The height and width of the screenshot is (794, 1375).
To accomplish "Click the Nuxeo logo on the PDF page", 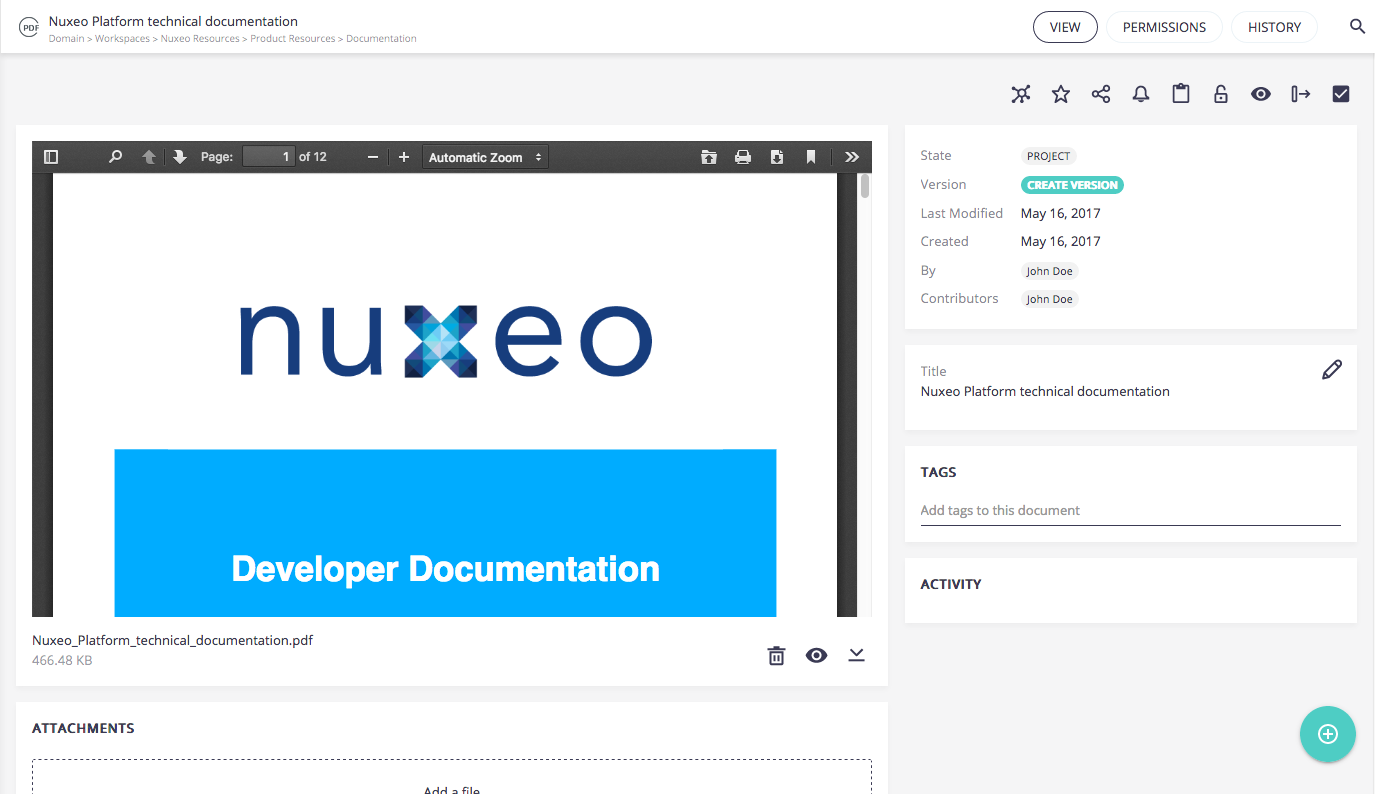I will 446,341.
